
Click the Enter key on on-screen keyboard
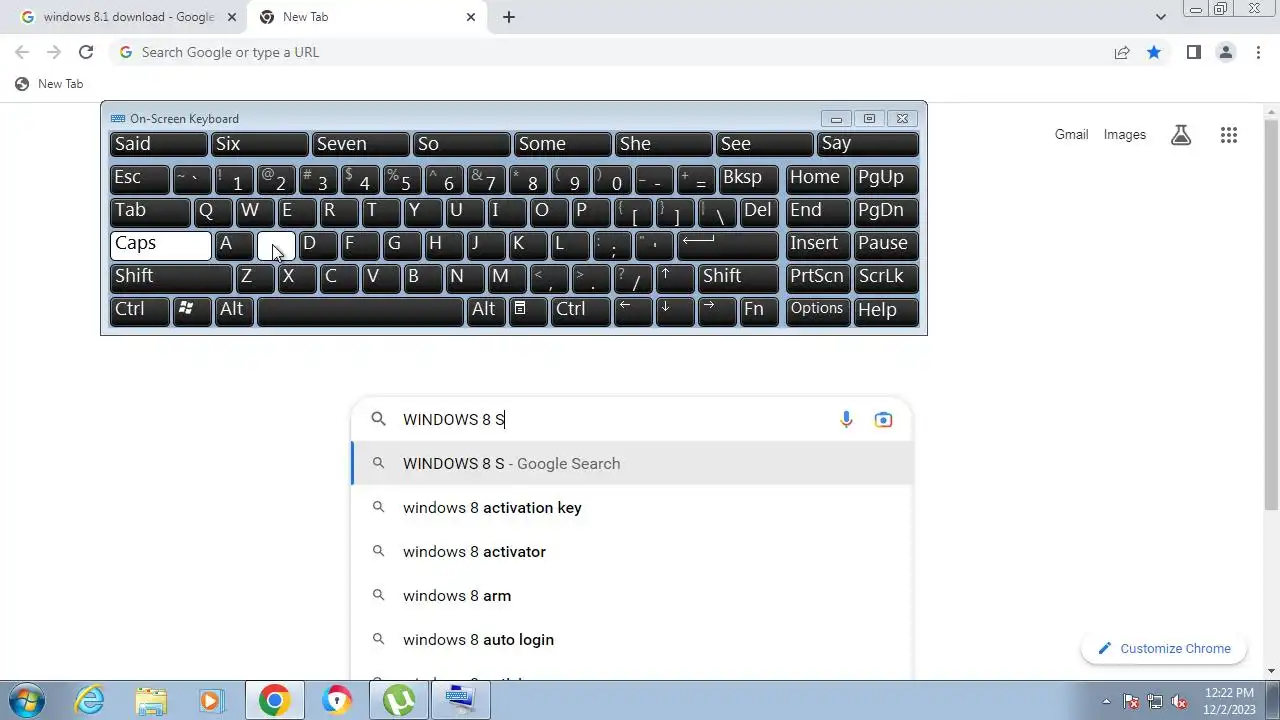pyautogui.click(x=727, y=244)
